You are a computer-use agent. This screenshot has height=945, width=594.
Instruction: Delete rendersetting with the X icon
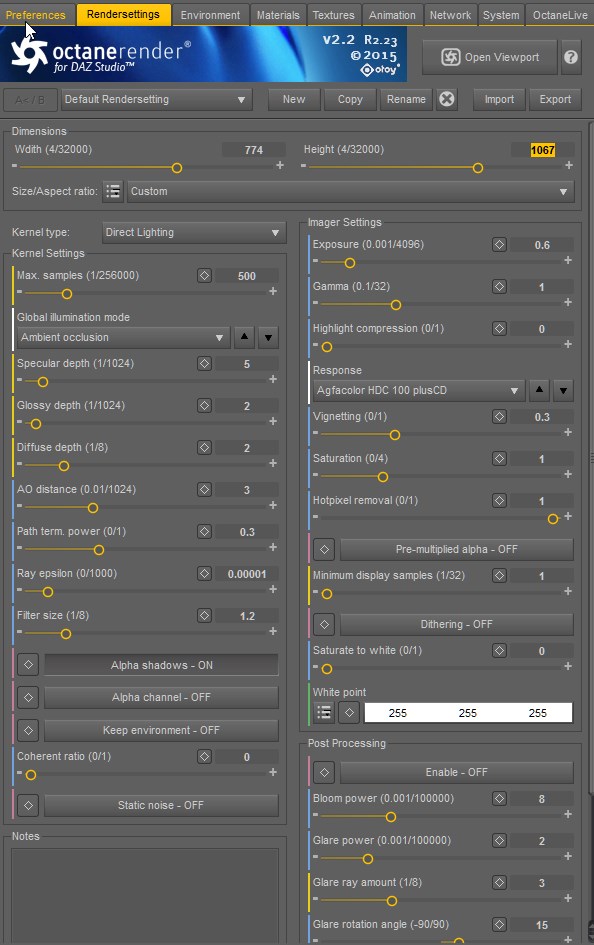(x=446, y=99)
